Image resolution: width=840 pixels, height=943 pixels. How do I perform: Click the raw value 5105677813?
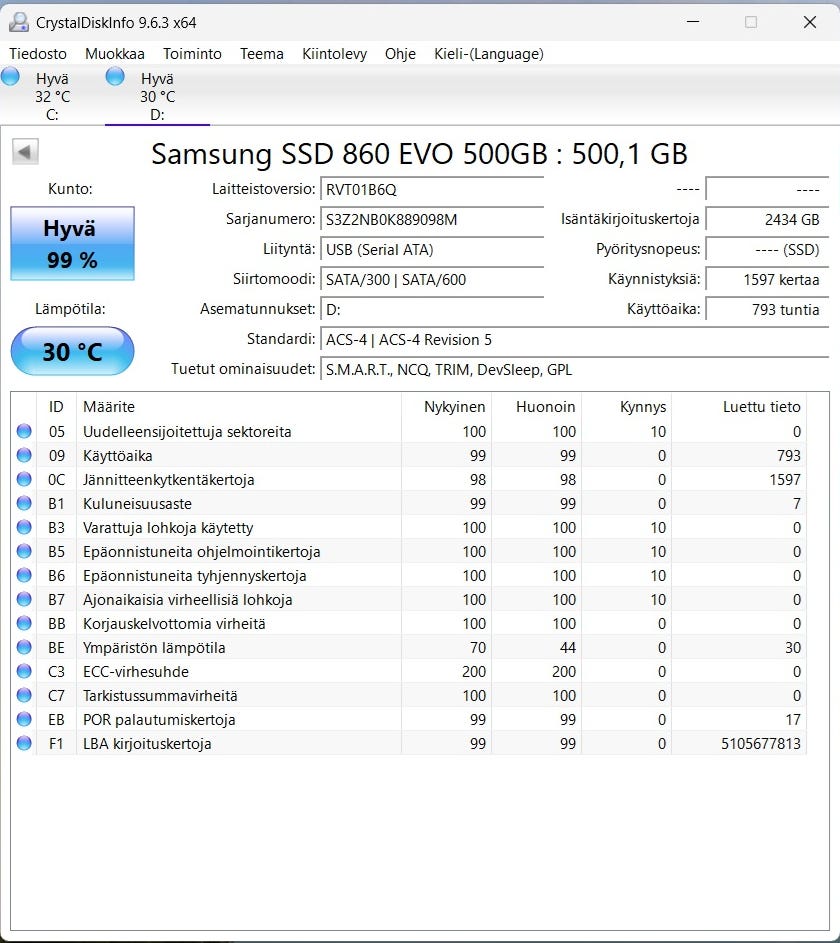point(761,744)
